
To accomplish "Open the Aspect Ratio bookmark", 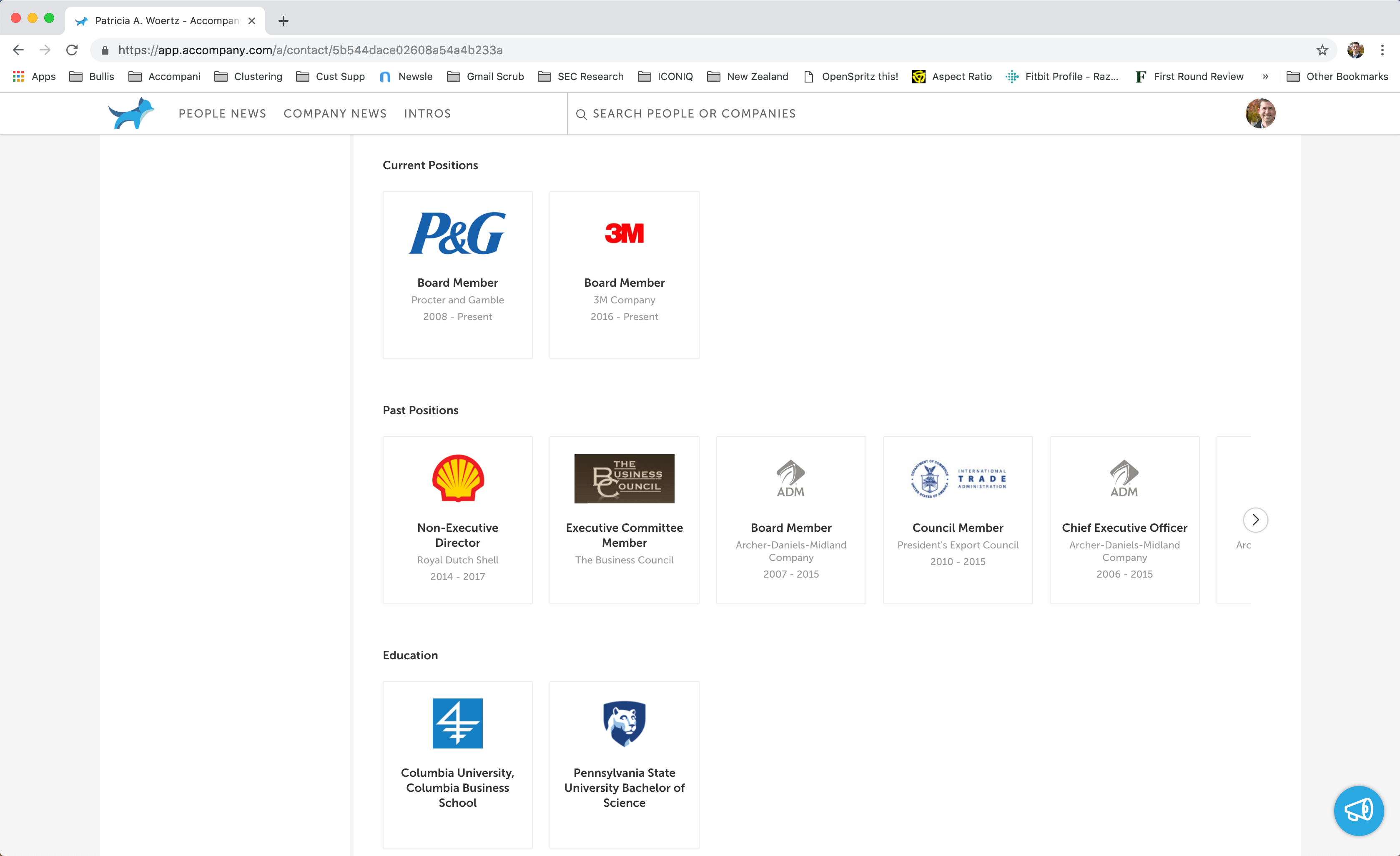I will (x=952, y=76).
